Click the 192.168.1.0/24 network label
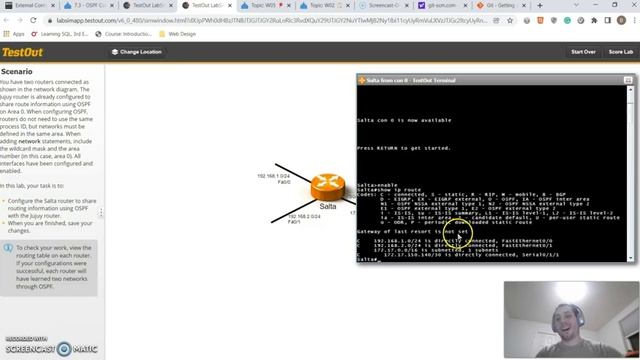640x360 pixels. click(x=273, y=176)
